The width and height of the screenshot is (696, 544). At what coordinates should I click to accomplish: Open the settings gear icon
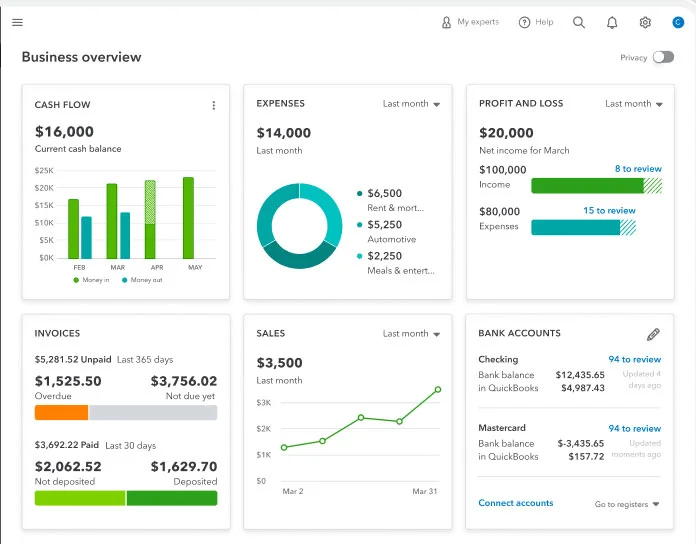645,22
